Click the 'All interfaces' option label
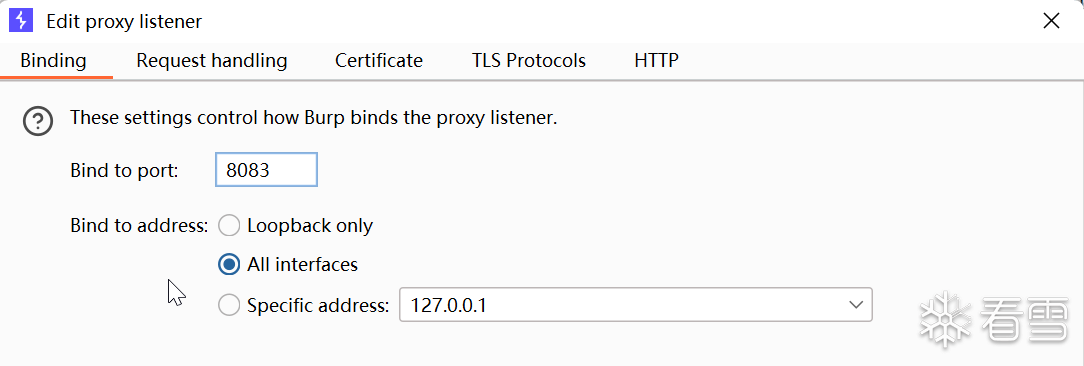Image resolution: width=1084 pixels, height=366 pixels. 302,264
